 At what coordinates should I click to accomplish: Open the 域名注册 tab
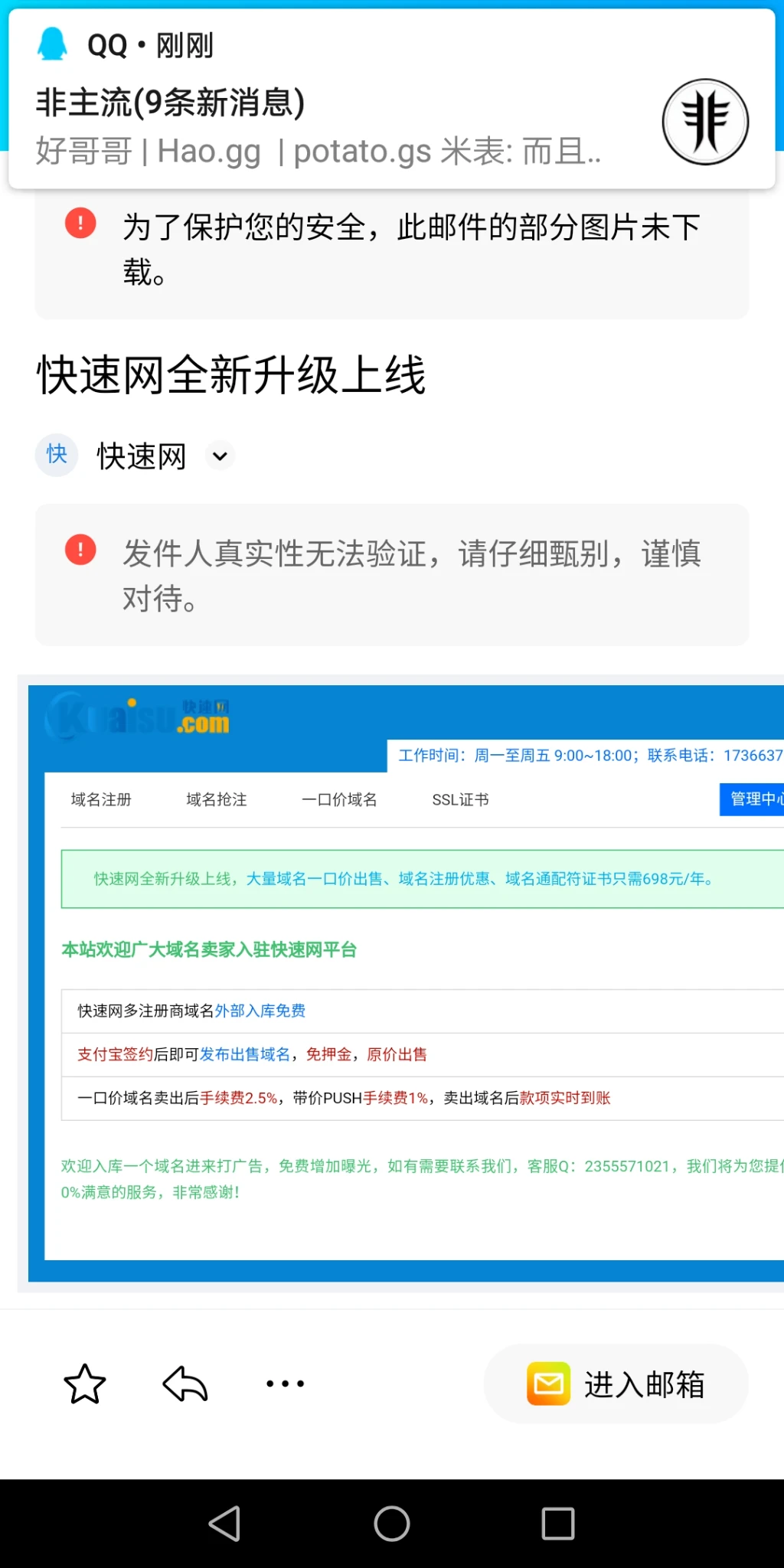[101, 799]
